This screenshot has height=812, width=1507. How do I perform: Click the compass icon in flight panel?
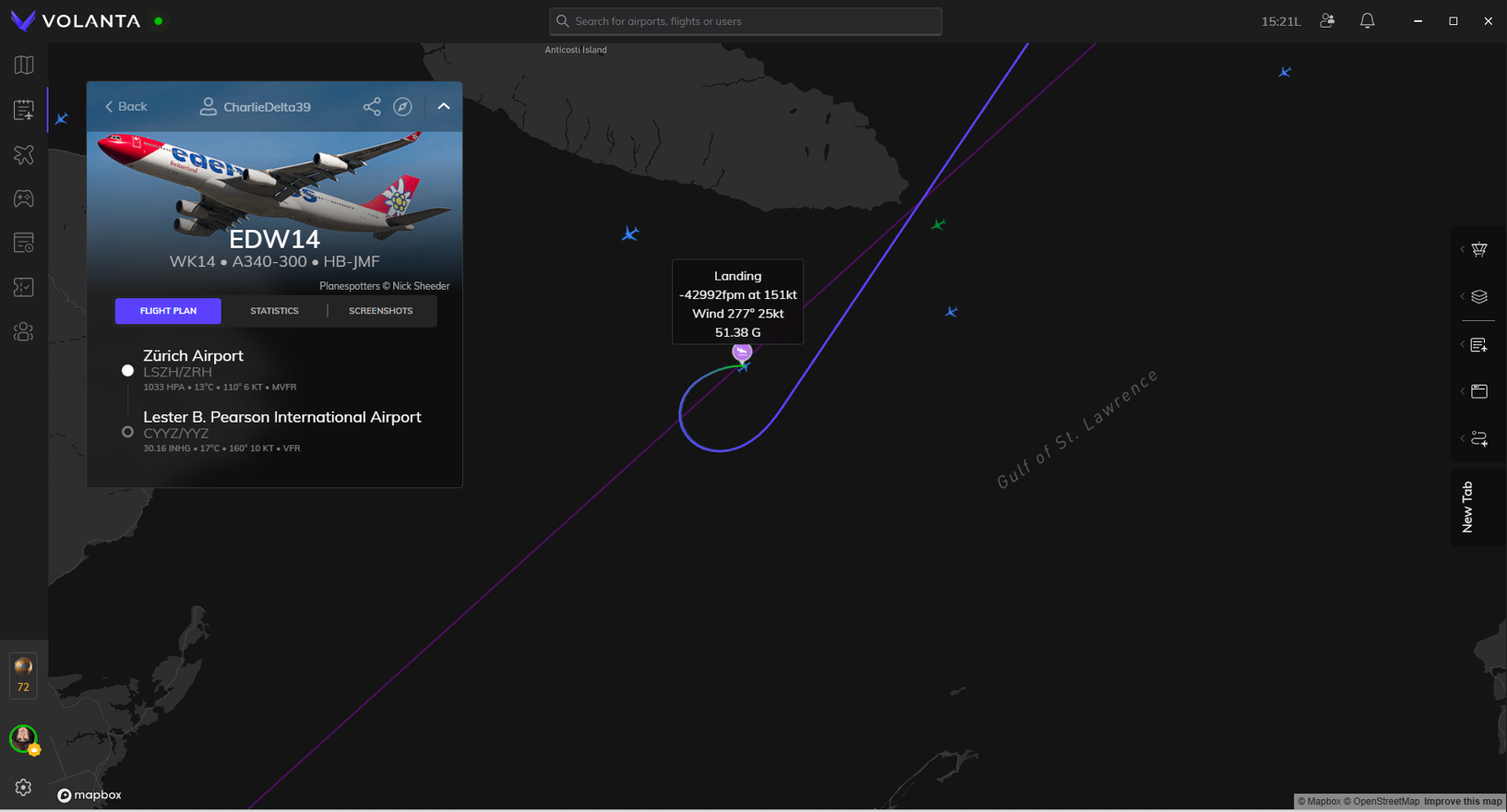(402, 107)
